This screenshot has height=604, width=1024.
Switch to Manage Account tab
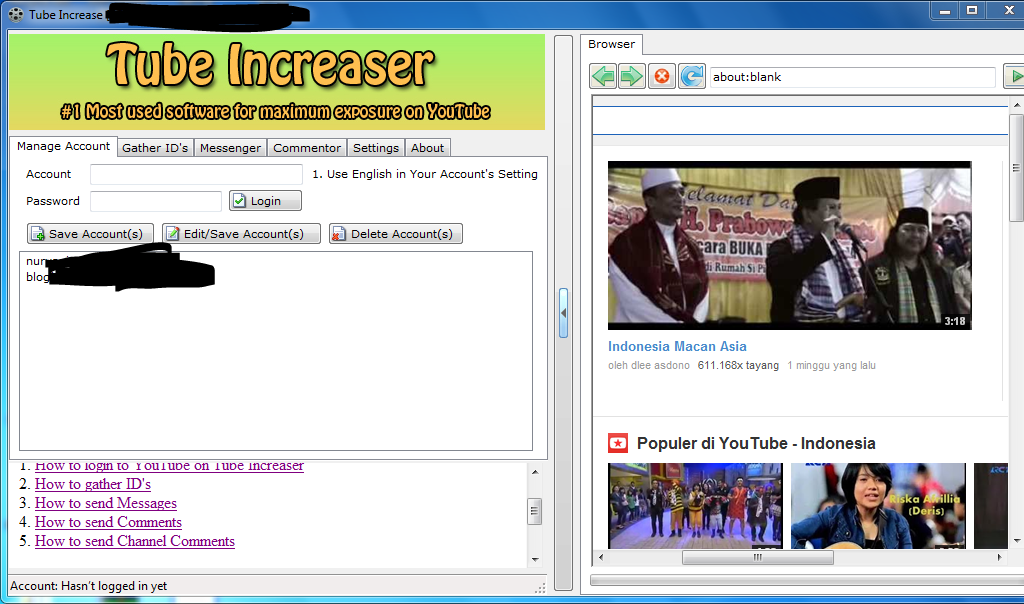tap(63, 146)
